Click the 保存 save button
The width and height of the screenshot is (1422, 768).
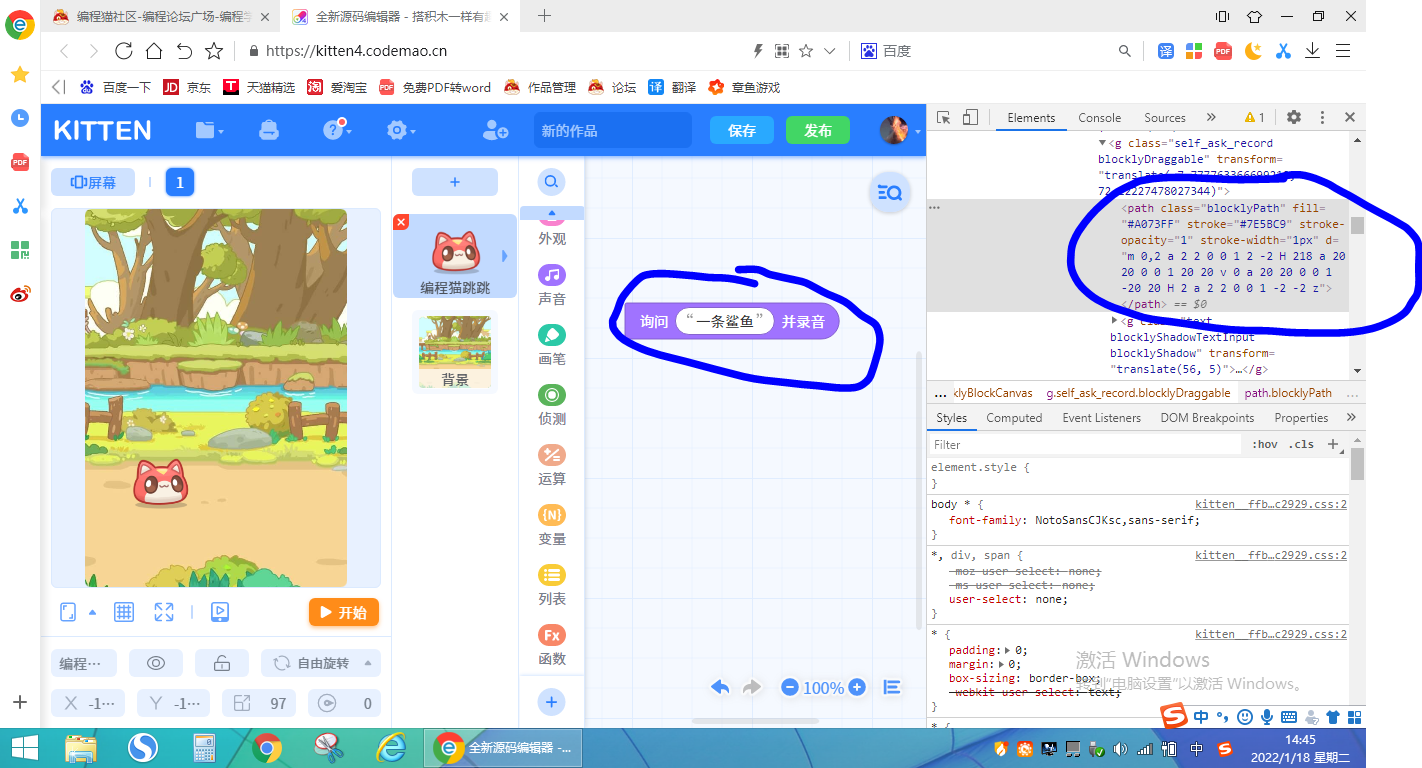742,130
